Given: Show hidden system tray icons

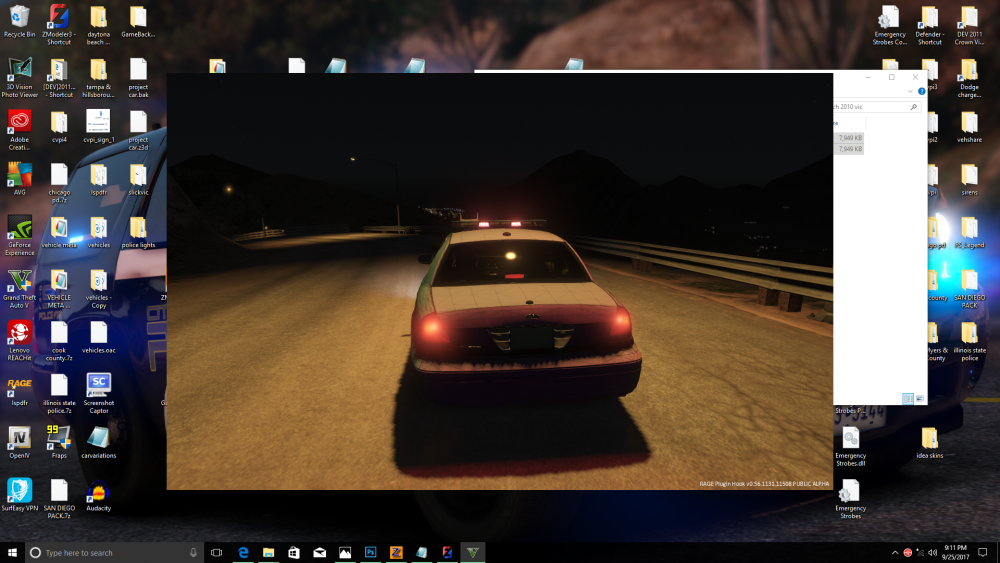Looking at the screenshot, I should coord(895,552).
